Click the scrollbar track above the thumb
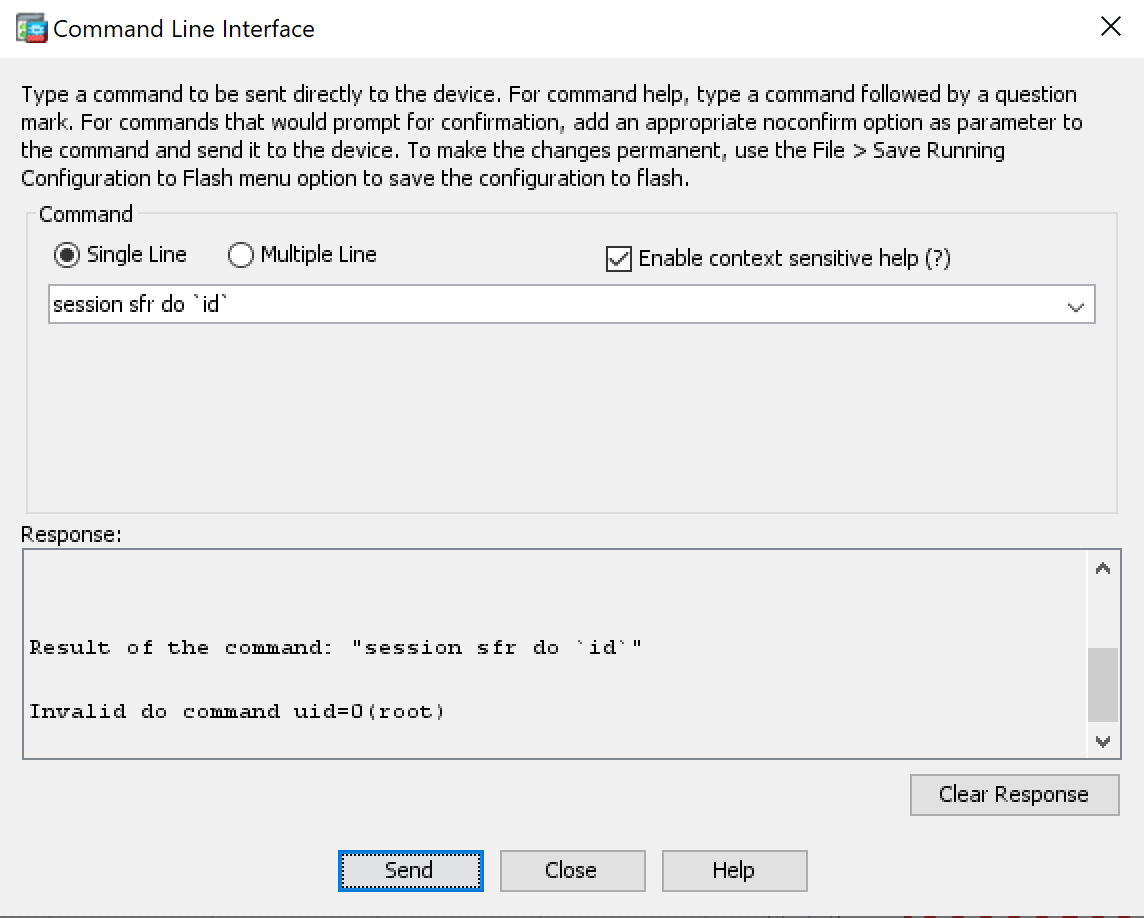This screenshot has width=1144, height=918. tap(1103, 615)
